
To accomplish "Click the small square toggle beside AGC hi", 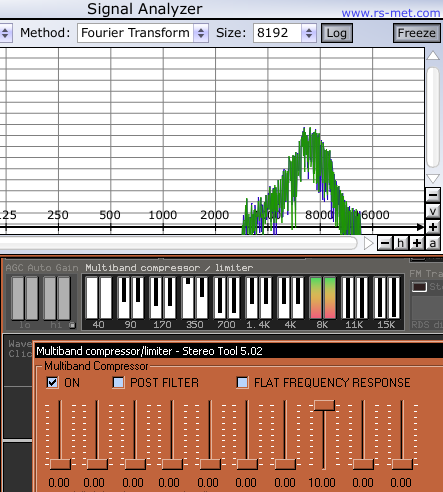I will tap(72, 325).
